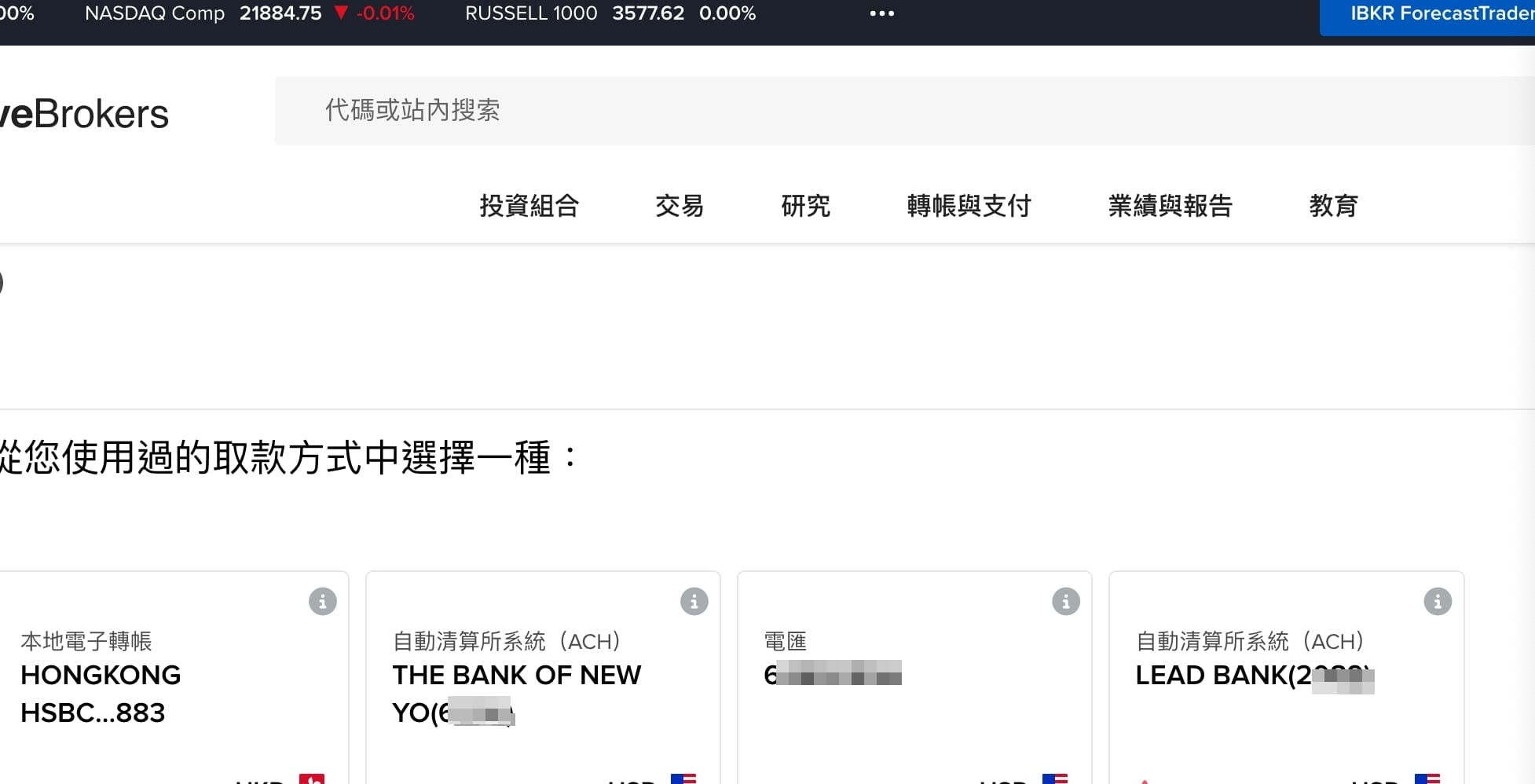Open the 投資組合 menu
1535x784 pixels.
click(529, 206)
